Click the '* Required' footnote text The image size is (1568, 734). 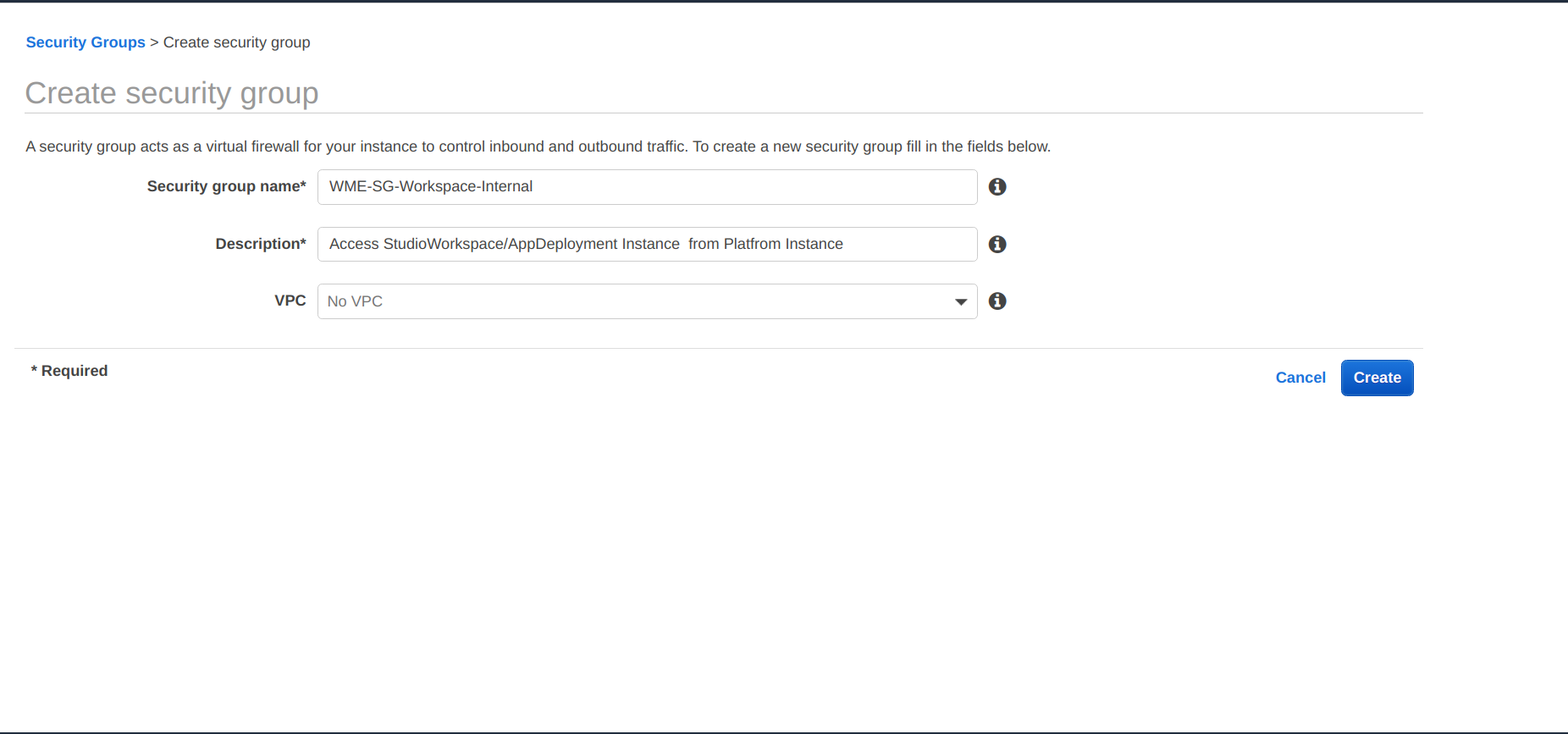pos(69,371)
